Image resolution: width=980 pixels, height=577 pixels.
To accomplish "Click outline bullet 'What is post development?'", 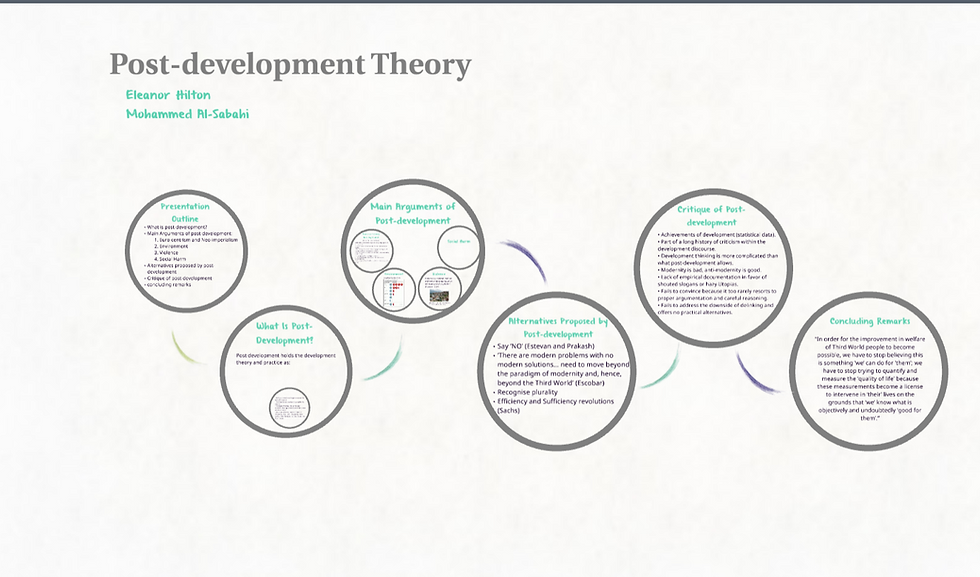I will (176, 227).
